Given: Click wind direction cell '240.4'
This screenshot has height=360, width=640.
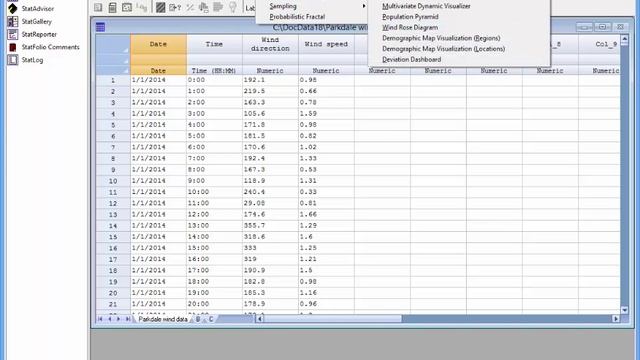Looking at the screenshot, I should point(270,192).
